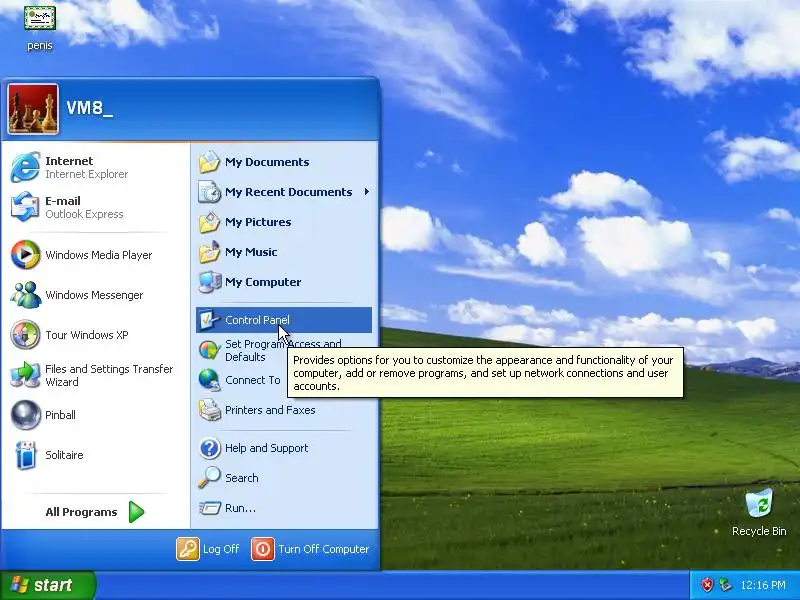
Task: Click the All Programs label
Action: 81,512
